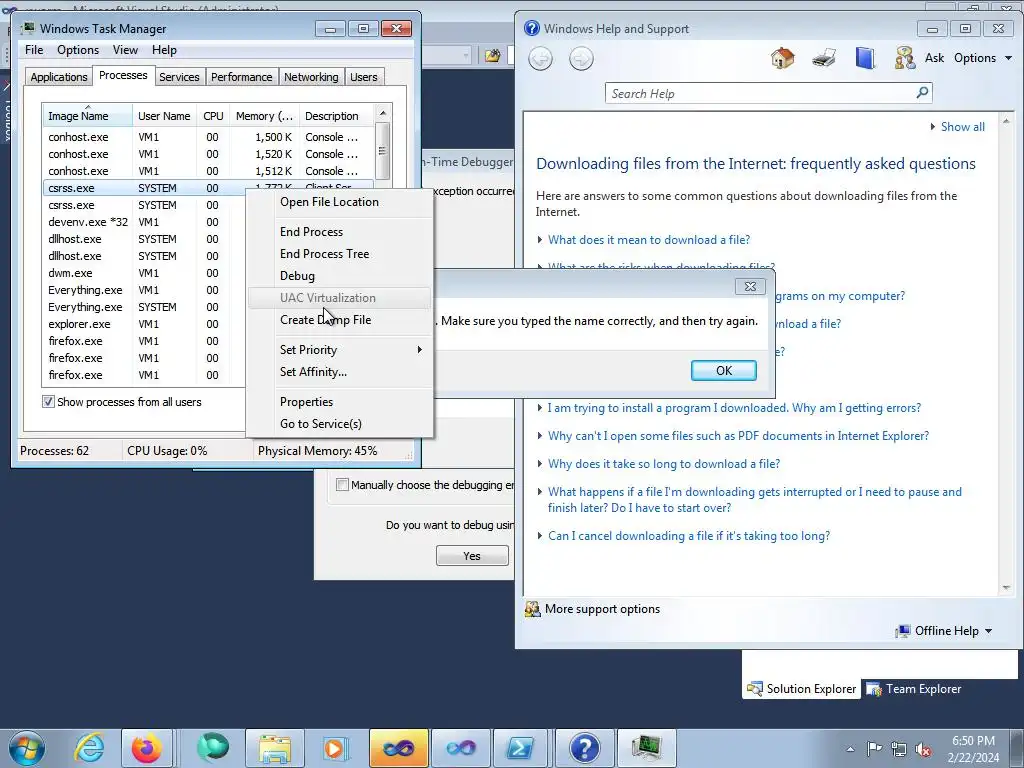Open File menu in Task Manager
The image size is (1024, 768).
point(34,50)
